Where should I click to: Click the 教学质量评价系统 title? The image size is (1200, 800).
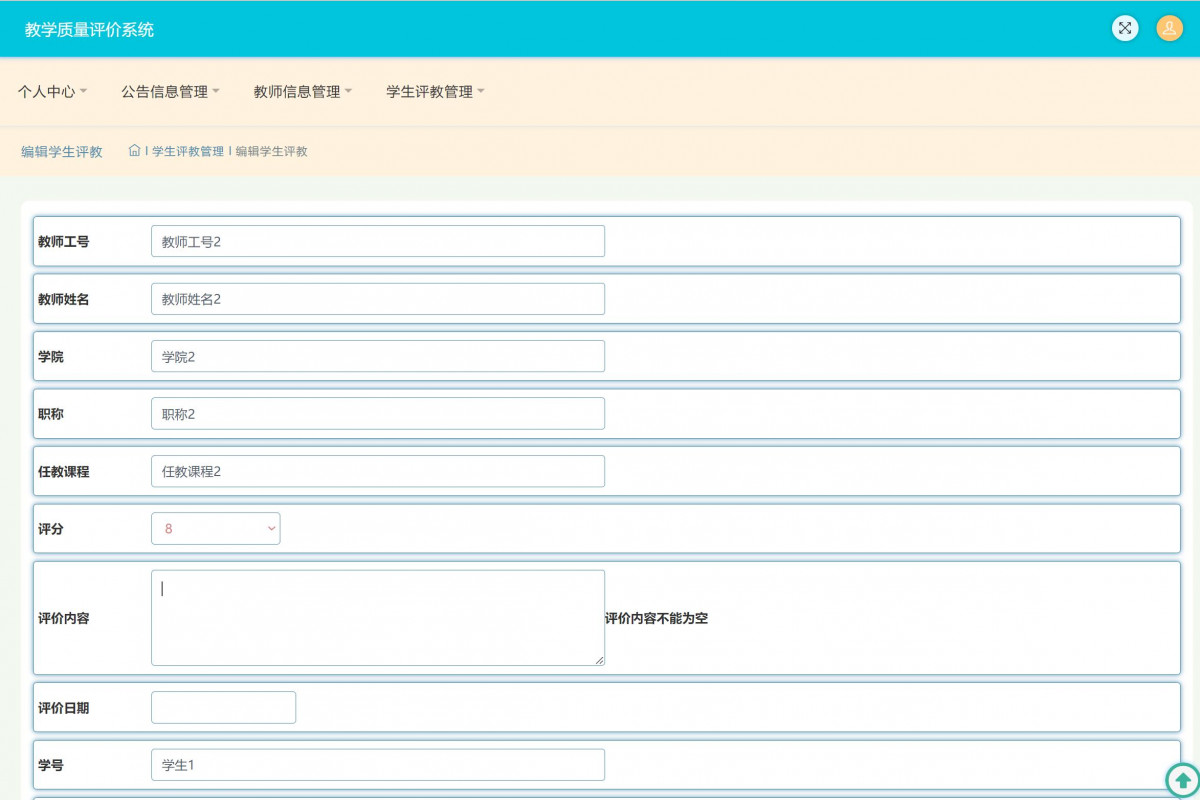point(89,30)
